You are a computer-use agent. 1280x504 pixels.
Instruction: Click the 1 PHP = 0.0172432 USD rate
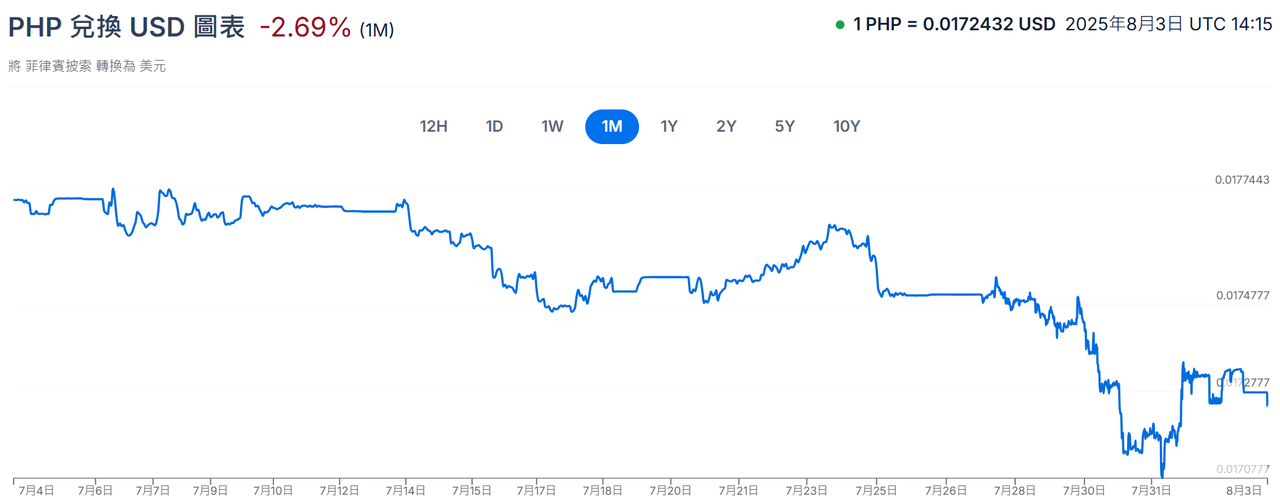click(x=954, y=25)
